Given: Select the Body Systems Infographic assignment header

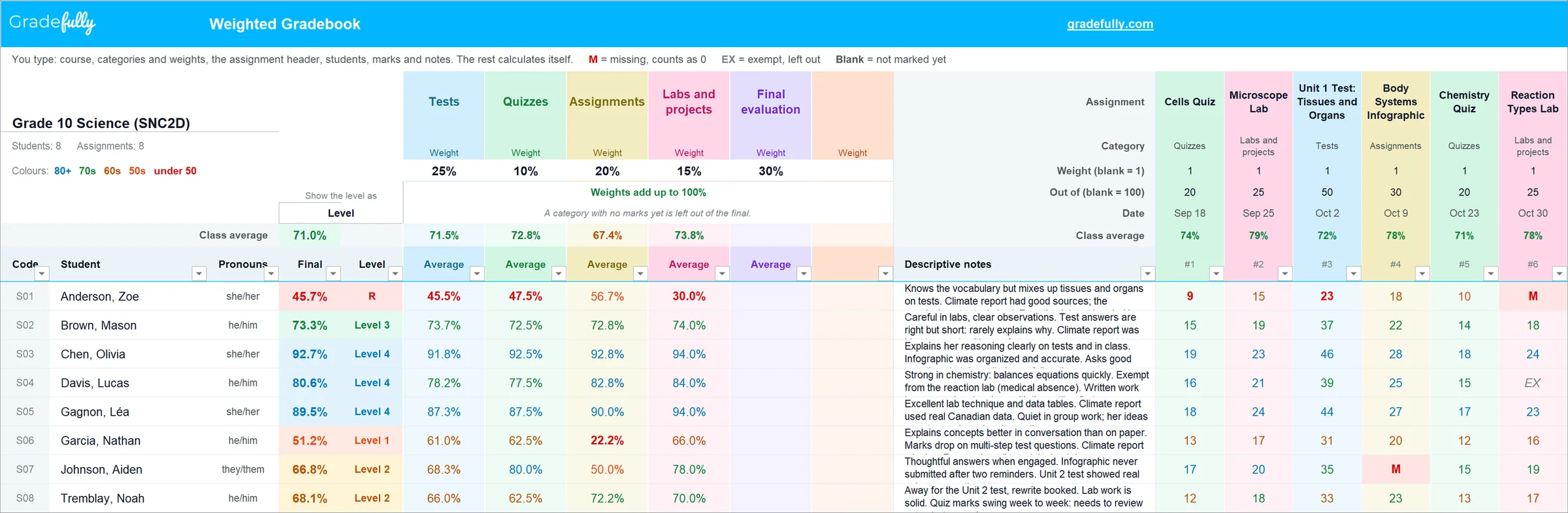Looking at the screenshot, I should (1396, 102).
